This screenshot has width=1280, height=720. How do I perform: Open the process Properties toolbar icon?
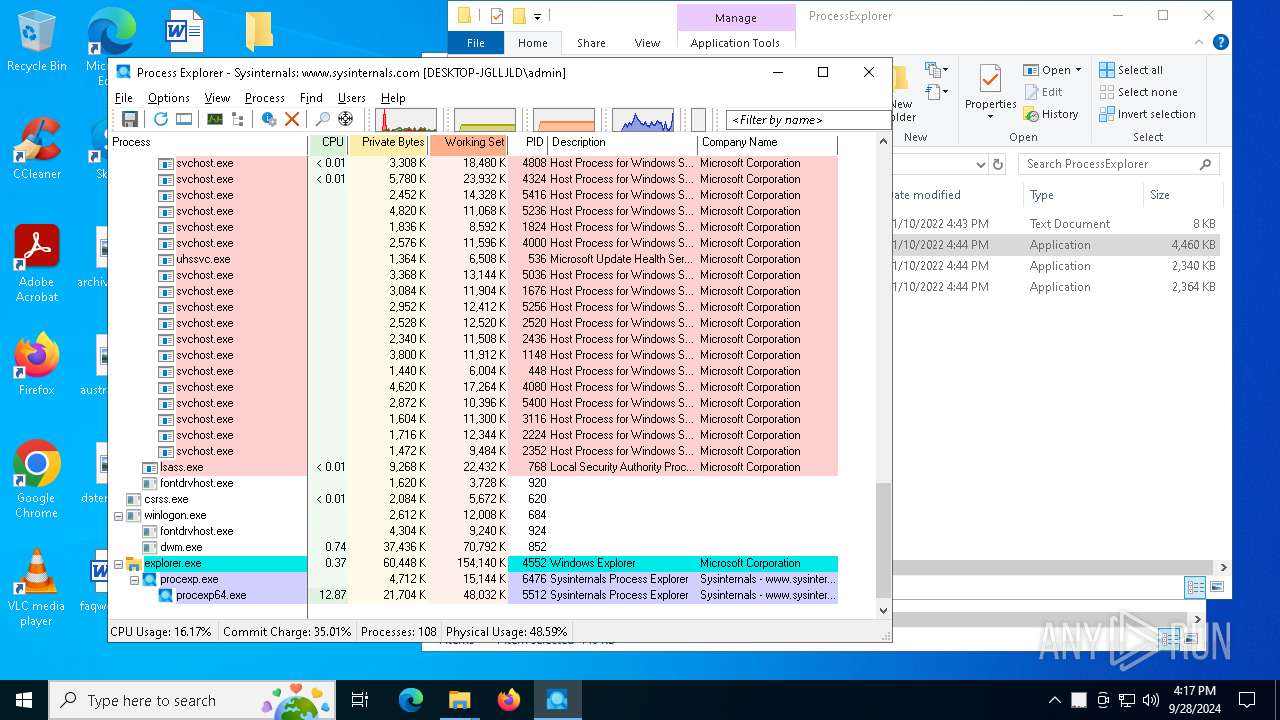[x=269, y=119]
